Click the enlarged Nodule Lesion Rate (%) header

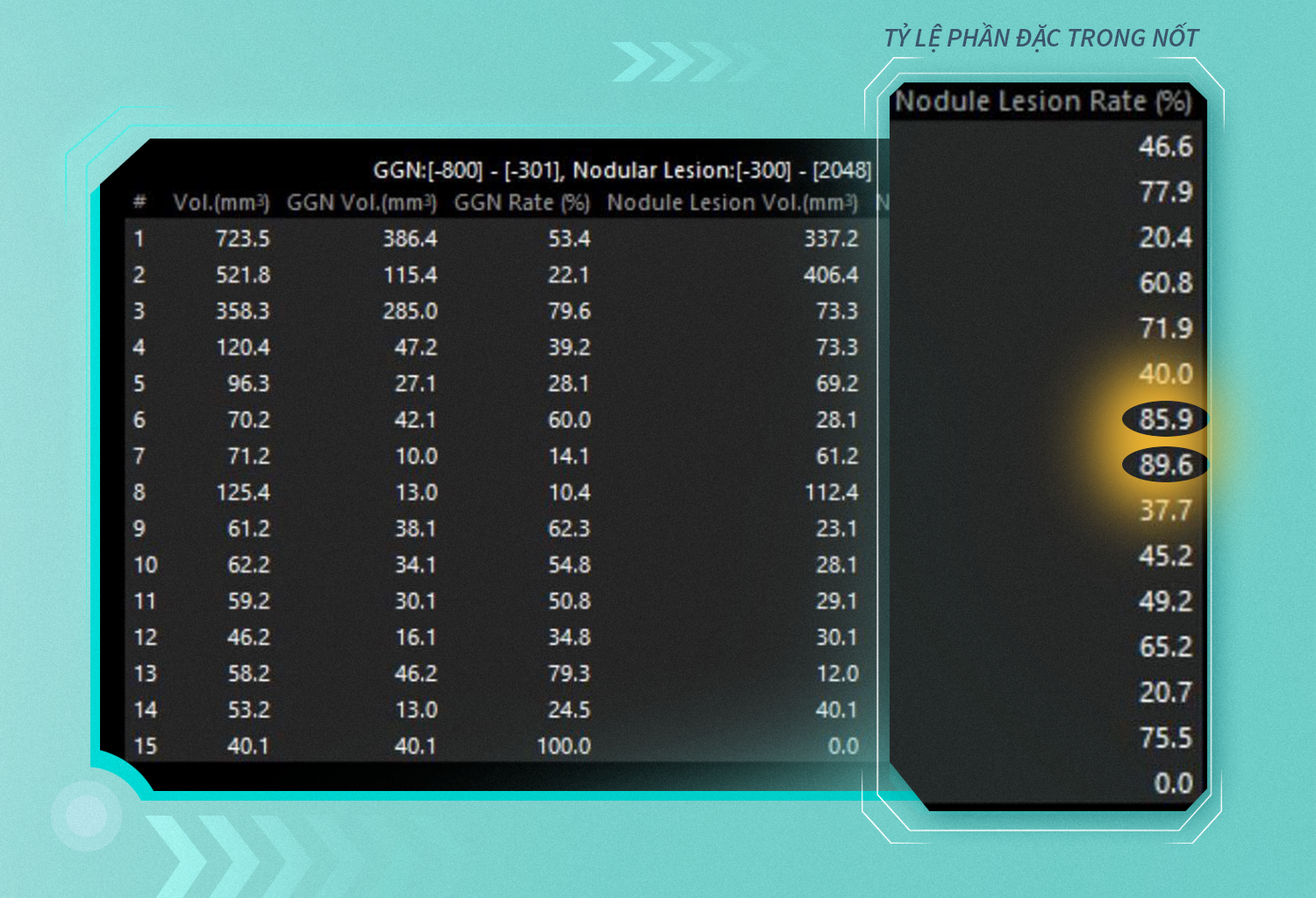1043,102
